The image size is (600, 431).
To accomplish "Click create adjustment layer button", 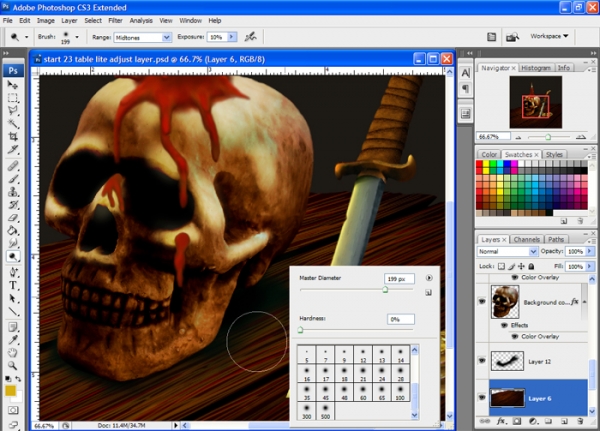I will 533,421.
